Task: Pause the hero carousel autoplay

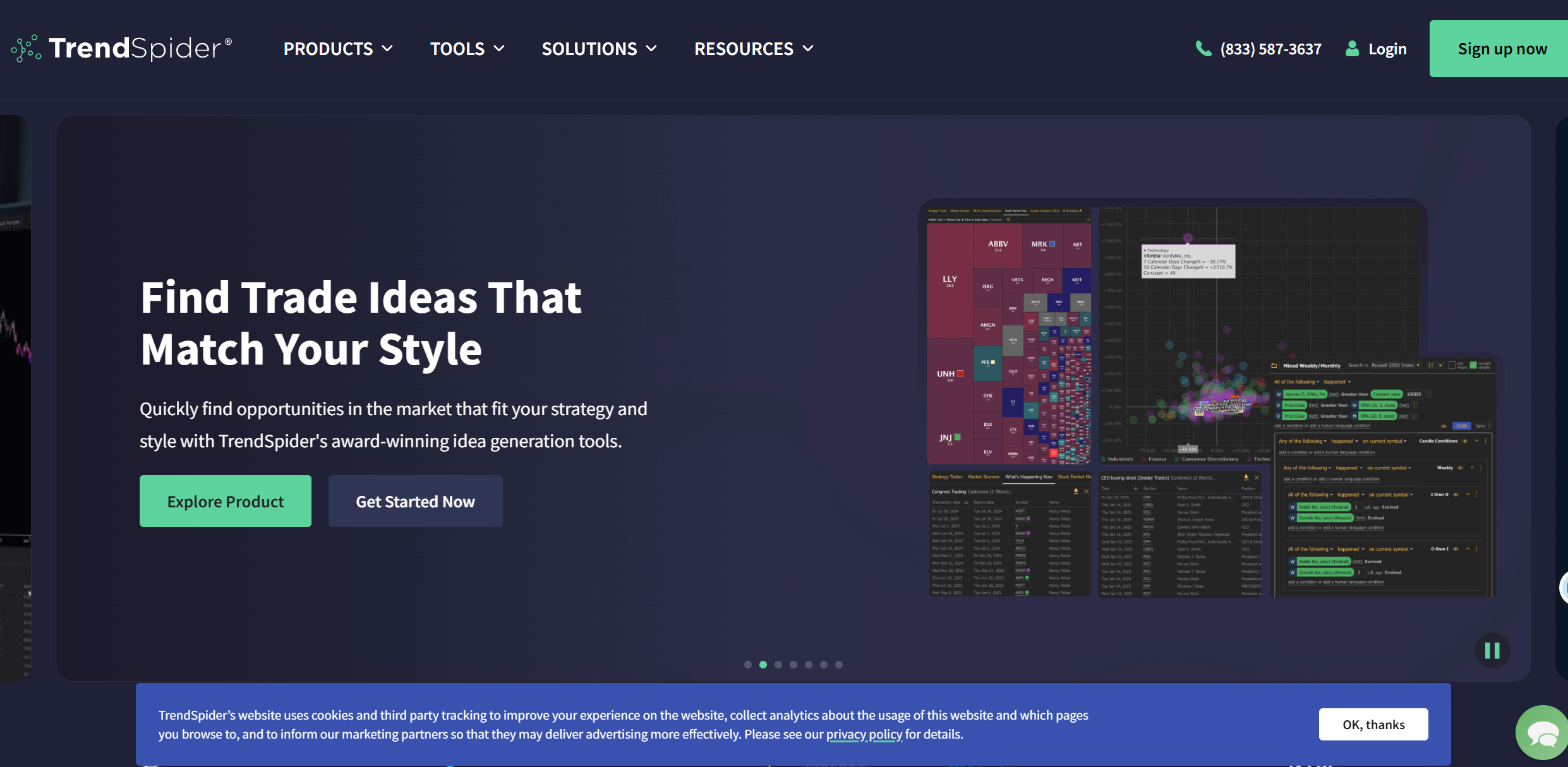Action: tap(1492, 651)
